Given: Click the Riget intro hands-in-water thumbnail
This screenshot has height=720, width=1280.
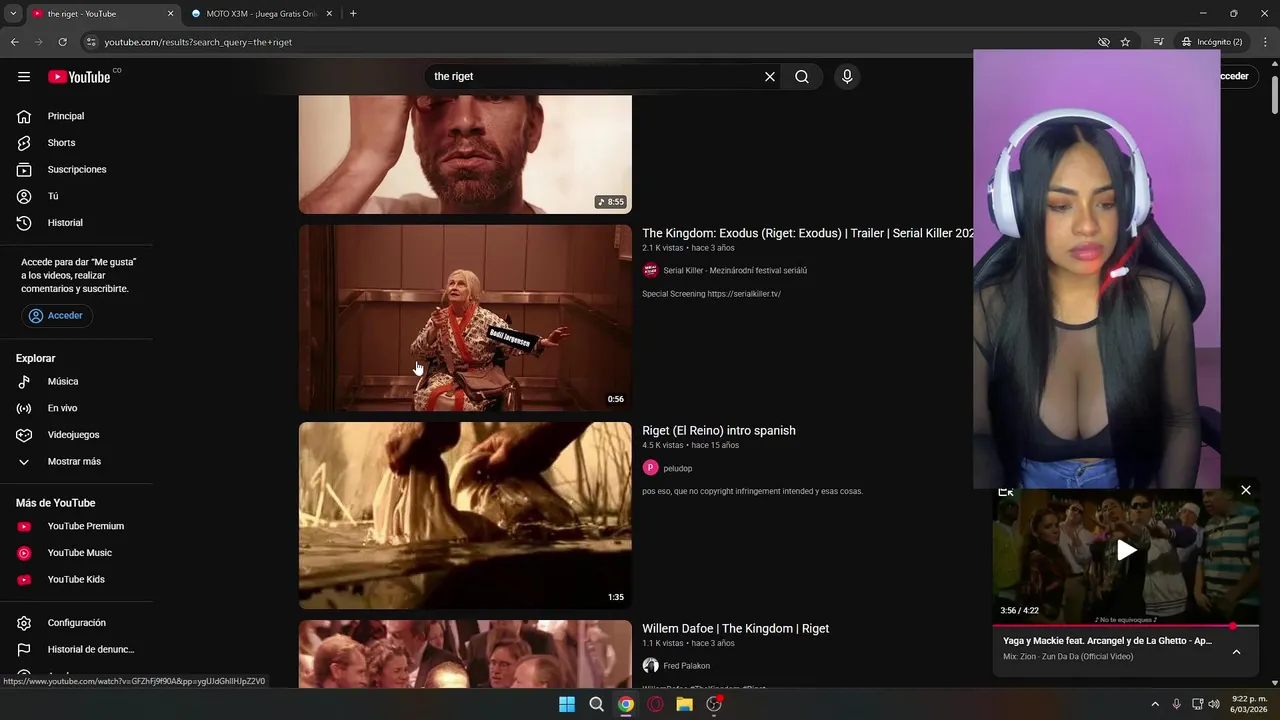Looking at the screenshot, I should (x=465, y=515).
